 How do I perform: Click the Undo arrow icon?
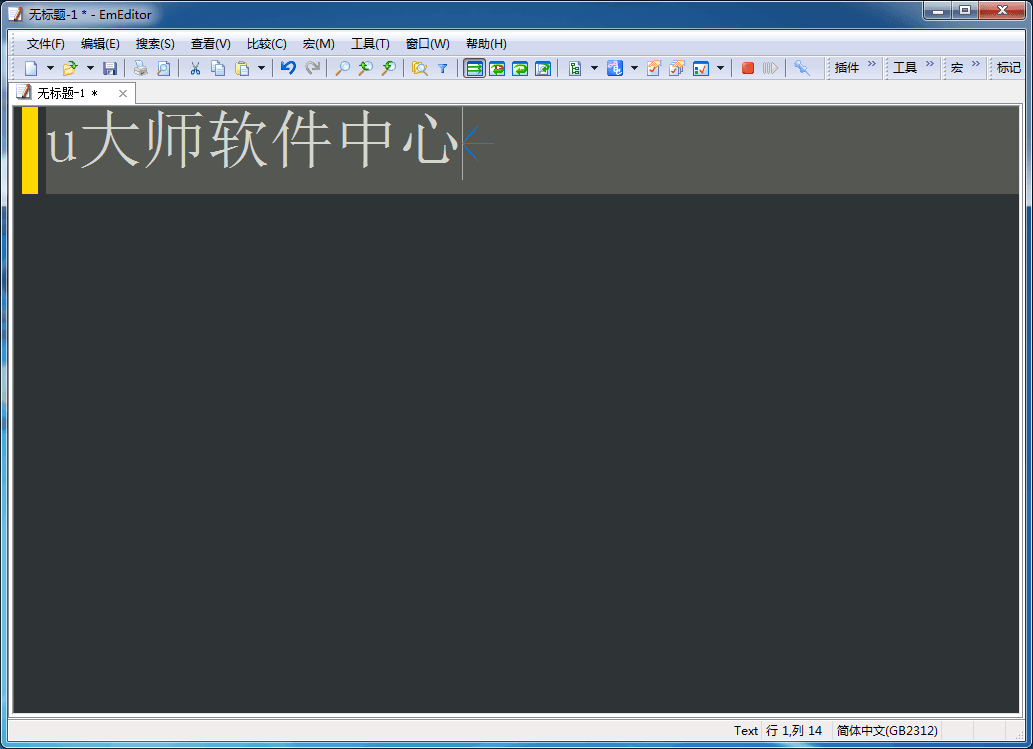coord(288,68)
